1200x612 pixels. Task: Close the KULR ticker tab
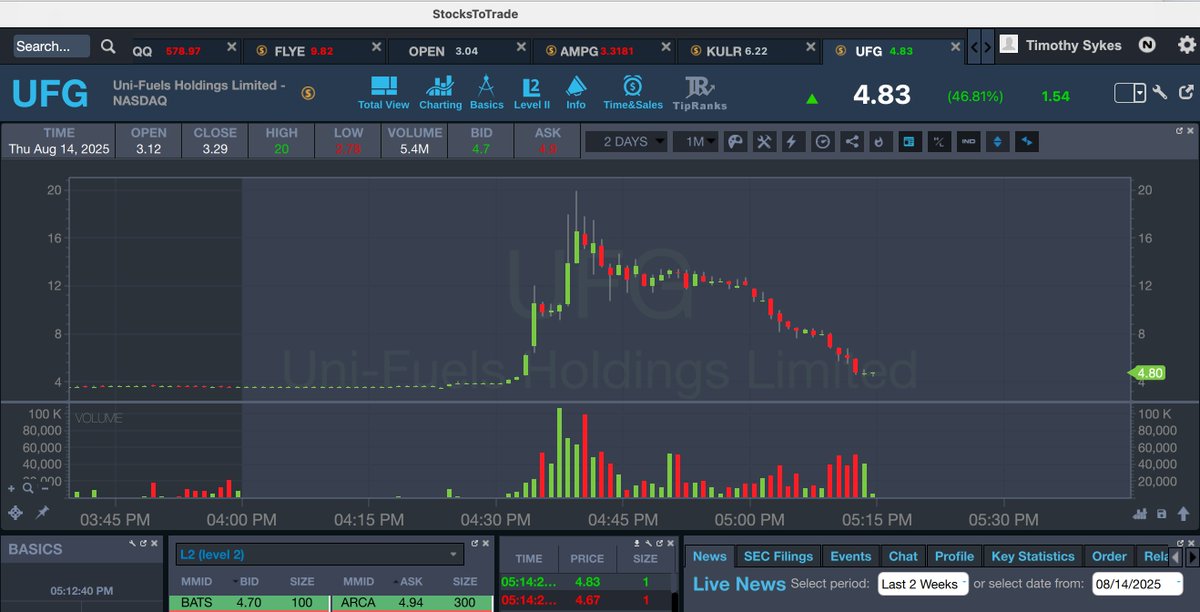point(810,47)
